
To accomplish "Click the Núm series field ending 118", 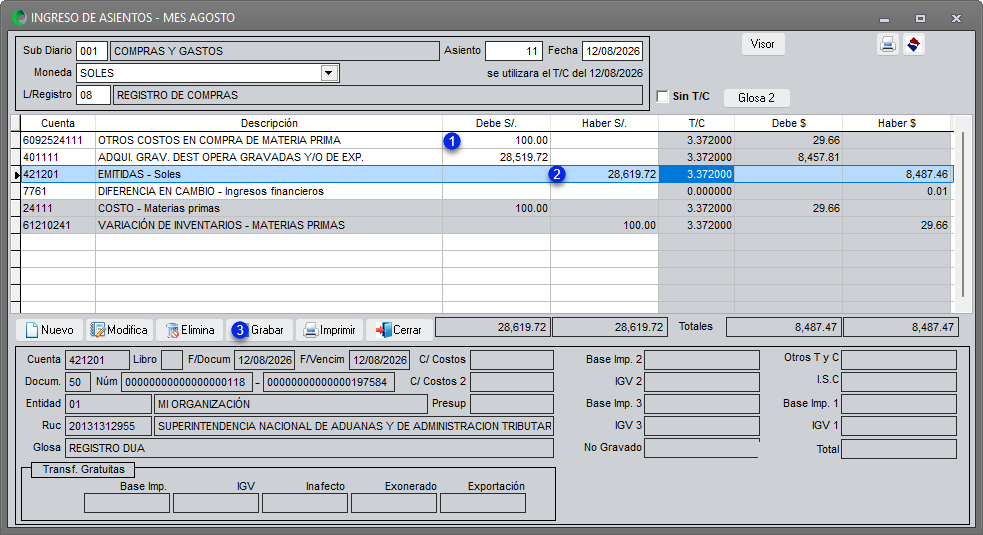I will (x=187, y=382).
